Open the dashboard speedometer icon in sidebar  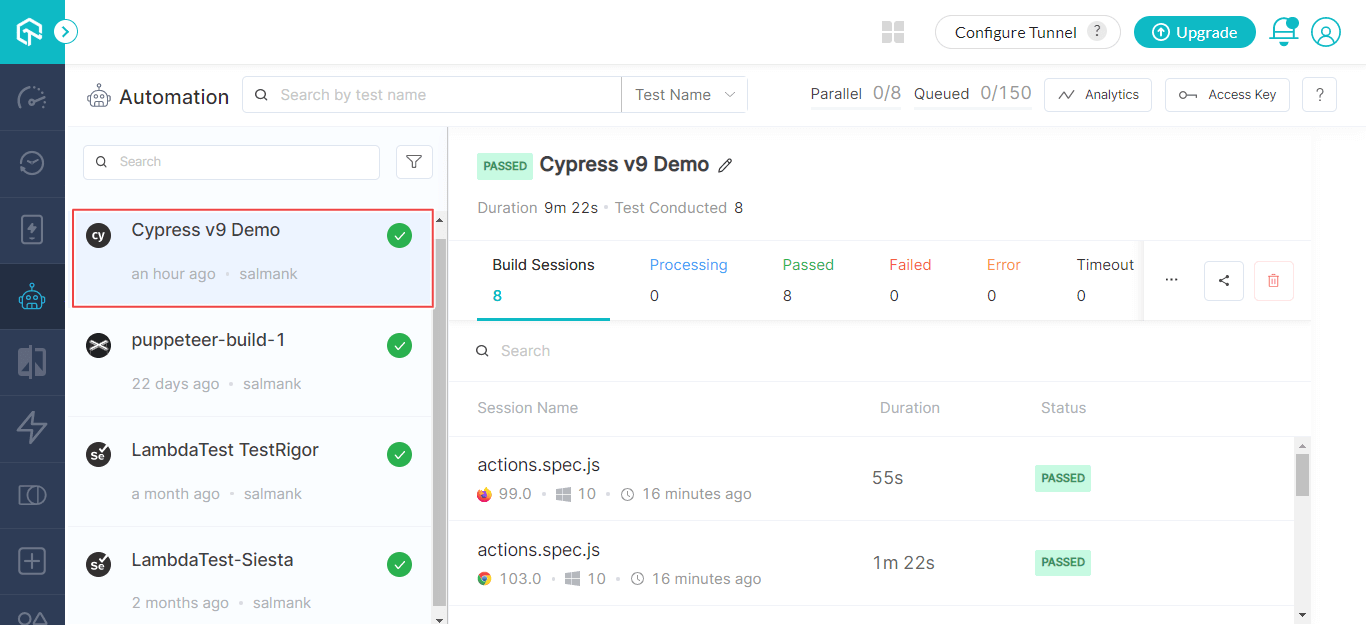pos(32,98)
